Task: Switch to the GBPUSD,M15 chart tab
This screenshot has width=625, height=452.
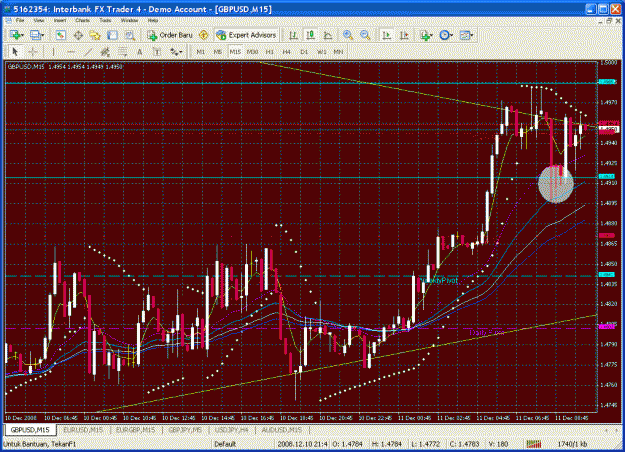Action: pos(30,430)
